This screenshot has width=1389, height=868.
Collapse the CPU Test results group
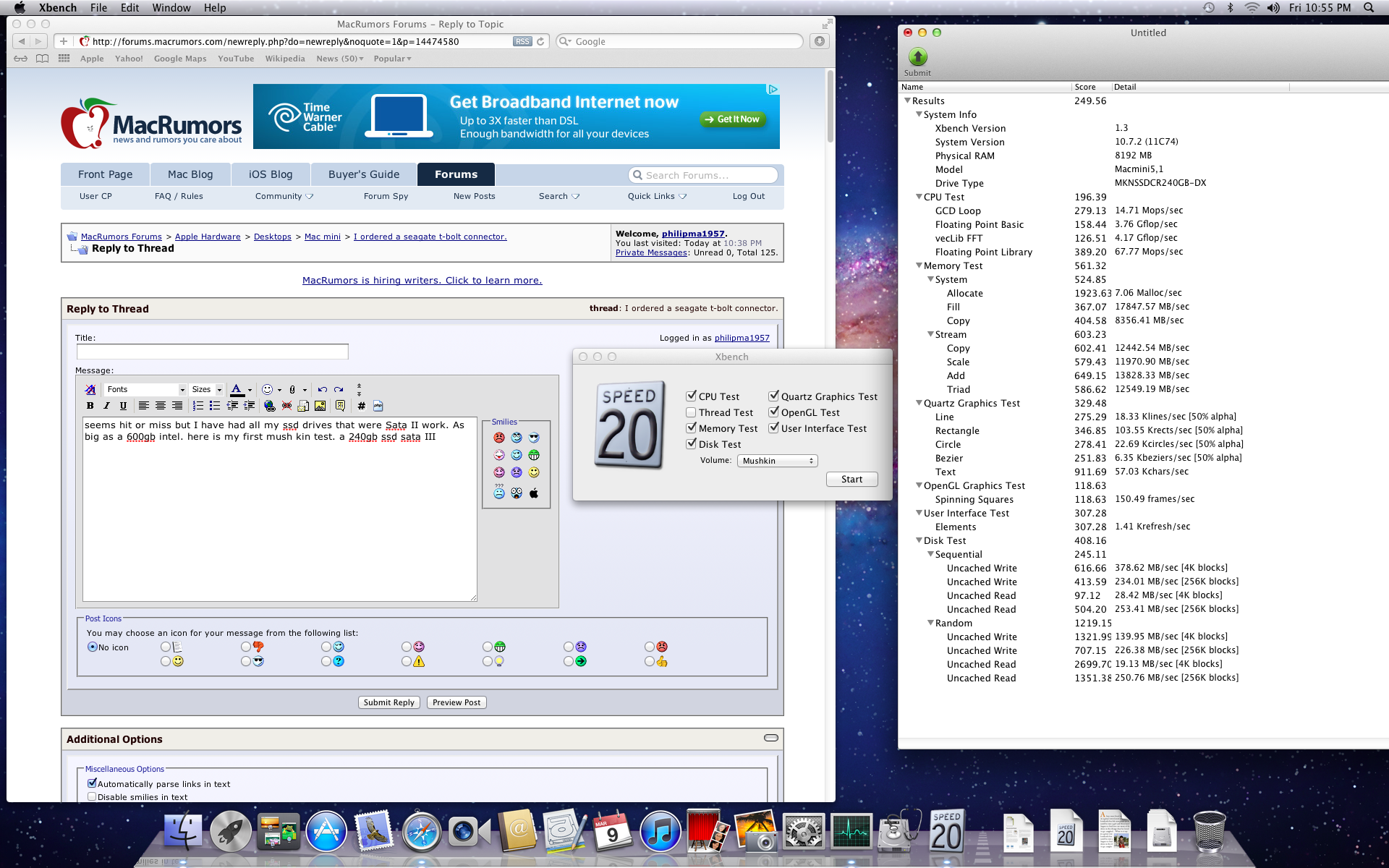click(919, 197)
